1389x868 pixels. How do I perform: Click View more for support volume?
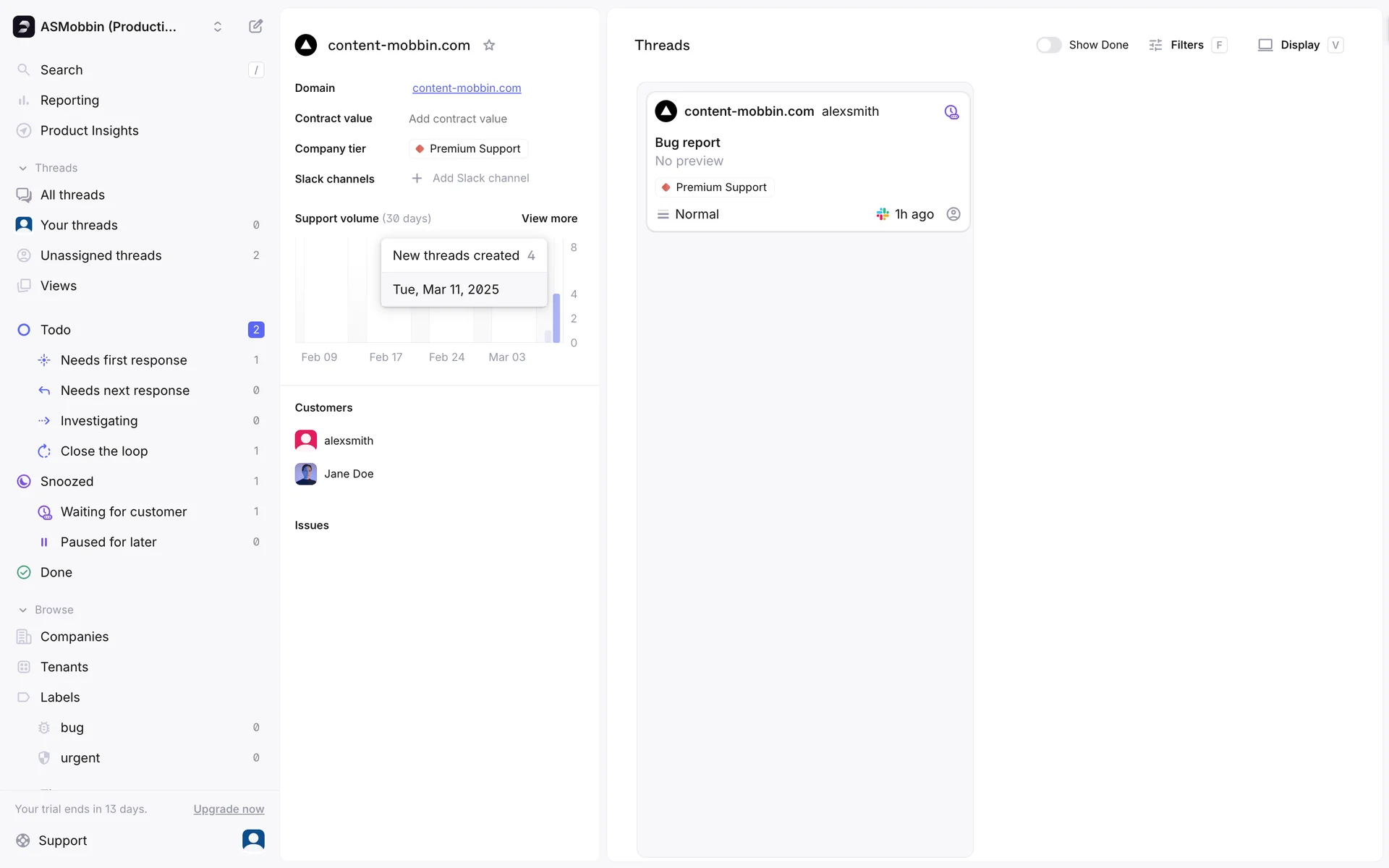[549, 218]
